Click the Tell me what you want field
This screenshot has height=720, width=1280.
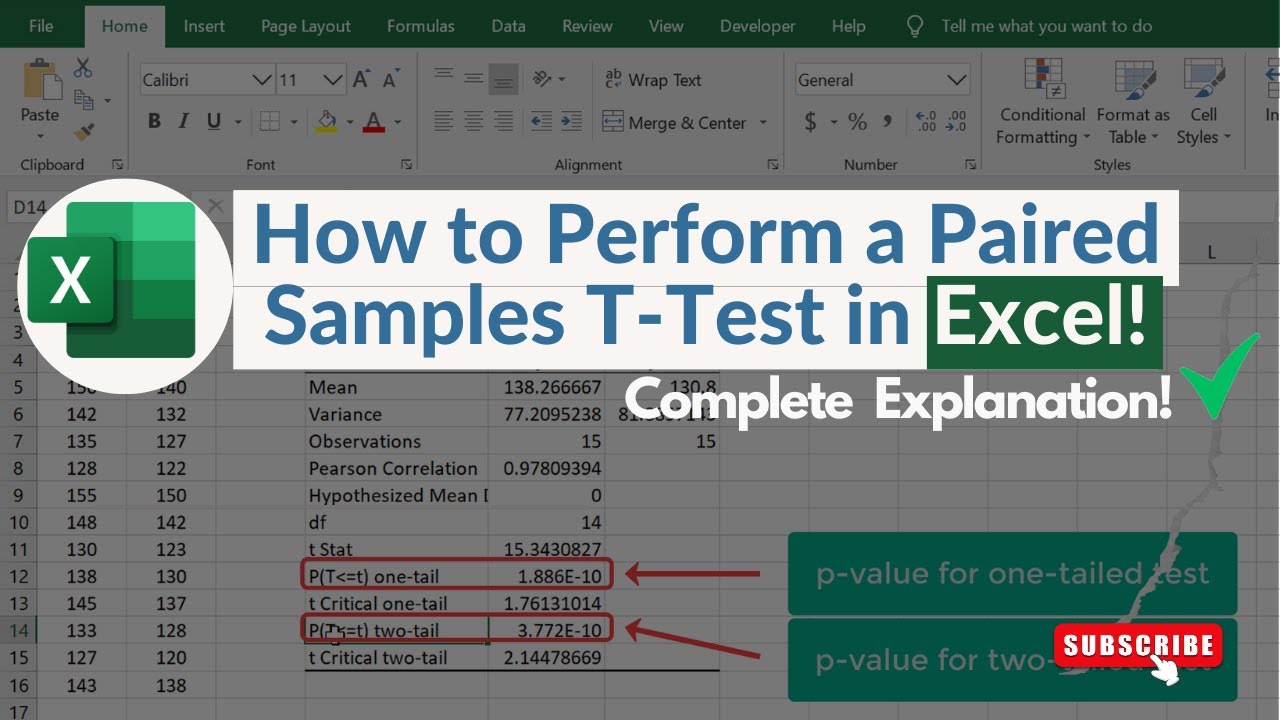[1047, 26]
